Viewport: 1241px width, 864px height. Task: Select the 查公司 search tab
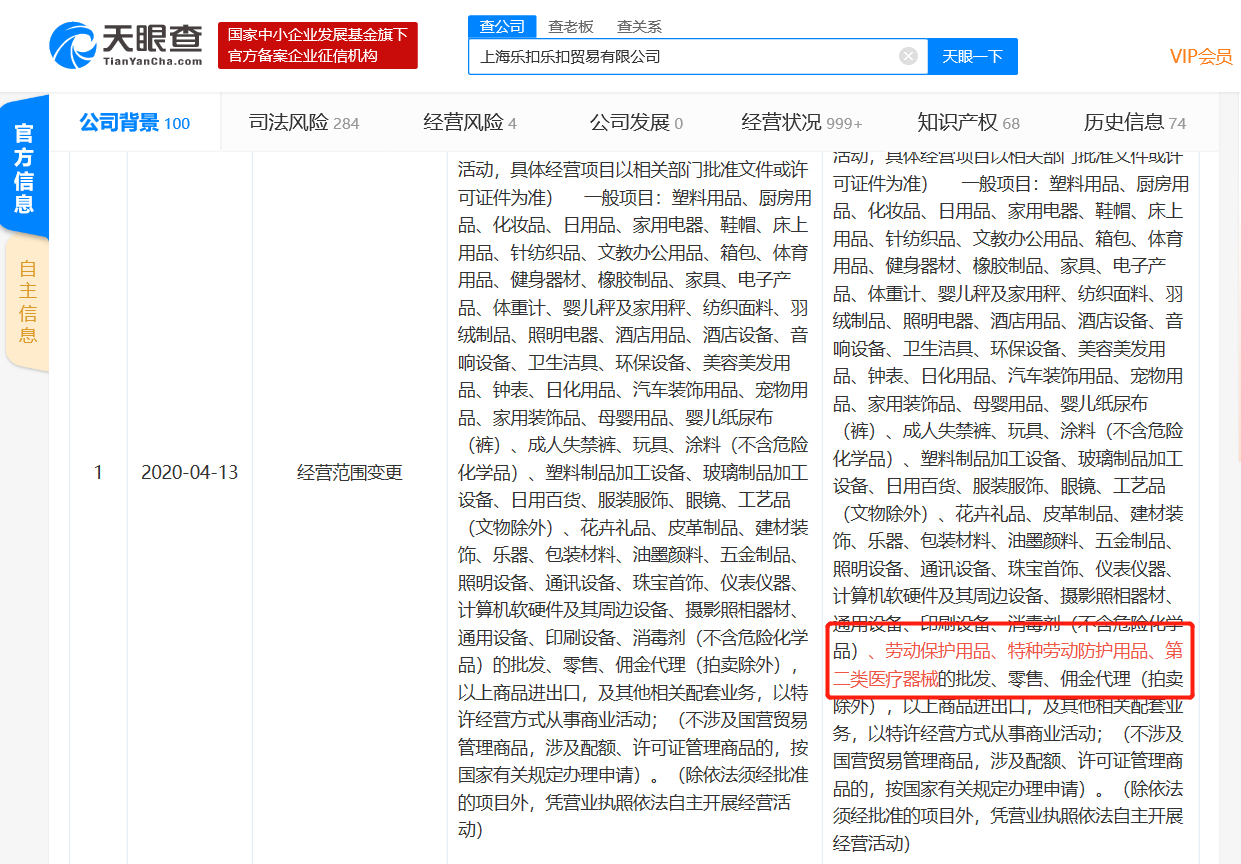point(502,27)
